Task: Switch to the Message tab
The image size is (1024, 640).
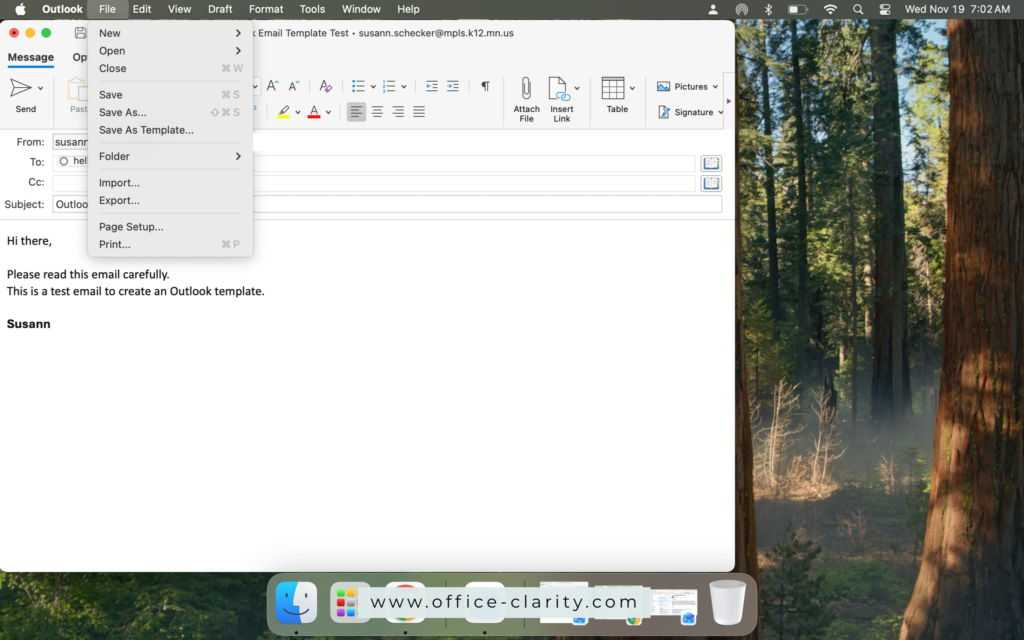Action: pyautogui.click(x=31, y=57)
